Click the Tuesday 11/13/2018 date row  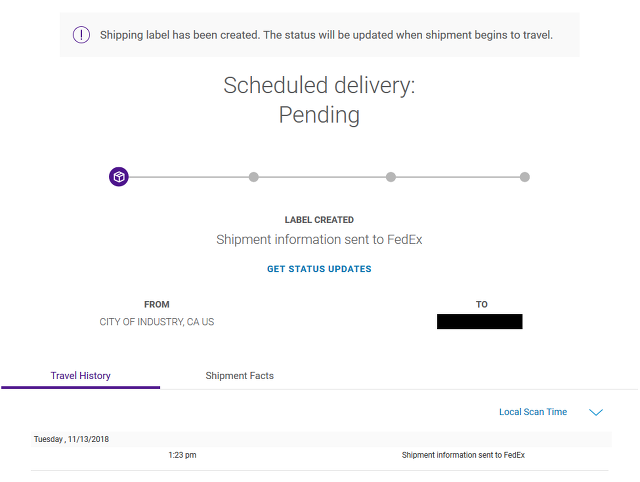point(321,439)
